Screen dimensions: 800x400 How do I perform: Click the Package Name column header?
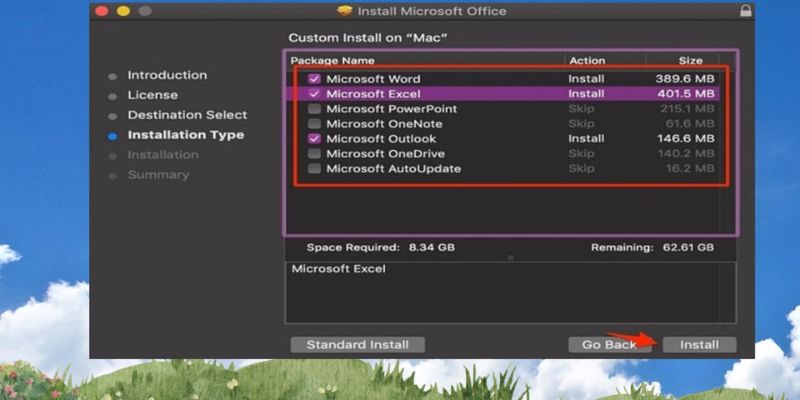(x=332, y=61)
